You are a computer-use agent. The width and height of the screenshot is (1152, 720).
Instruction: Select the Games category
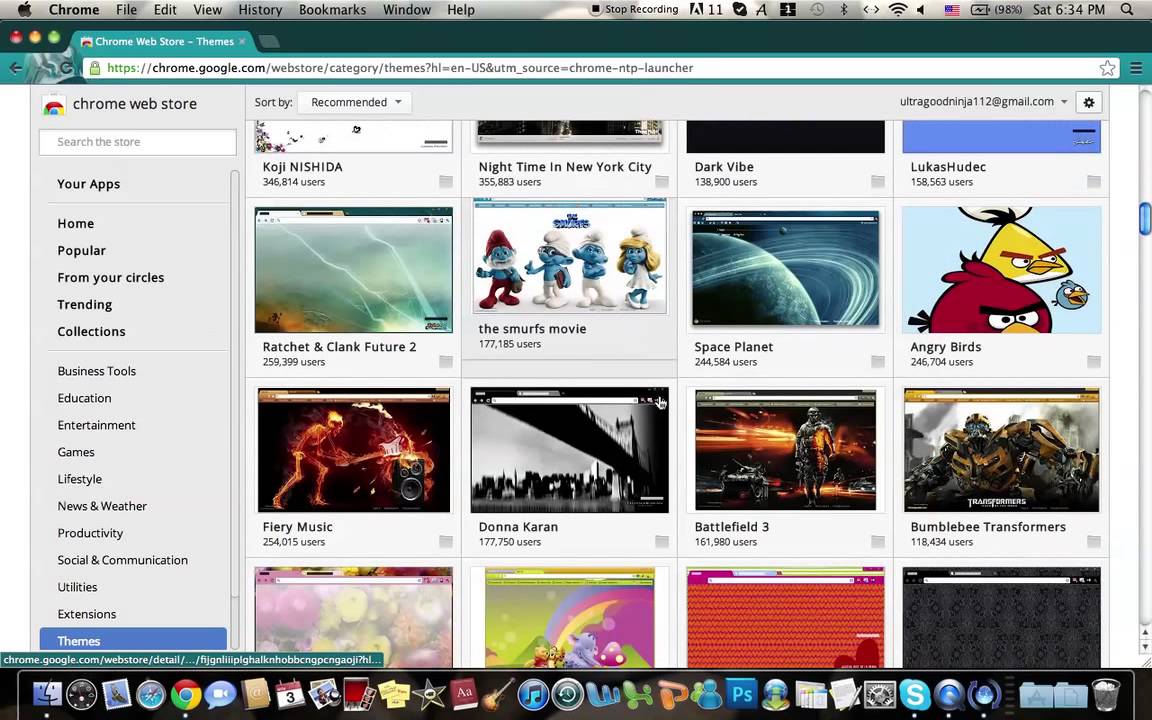coord(76,452)
